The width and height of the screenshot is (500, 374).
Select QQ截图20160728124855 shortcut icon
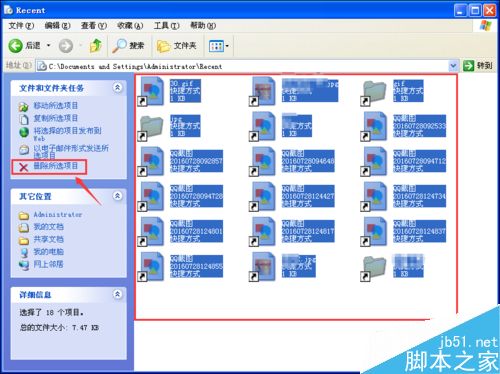pyautogui.click(x=152, y=266)
